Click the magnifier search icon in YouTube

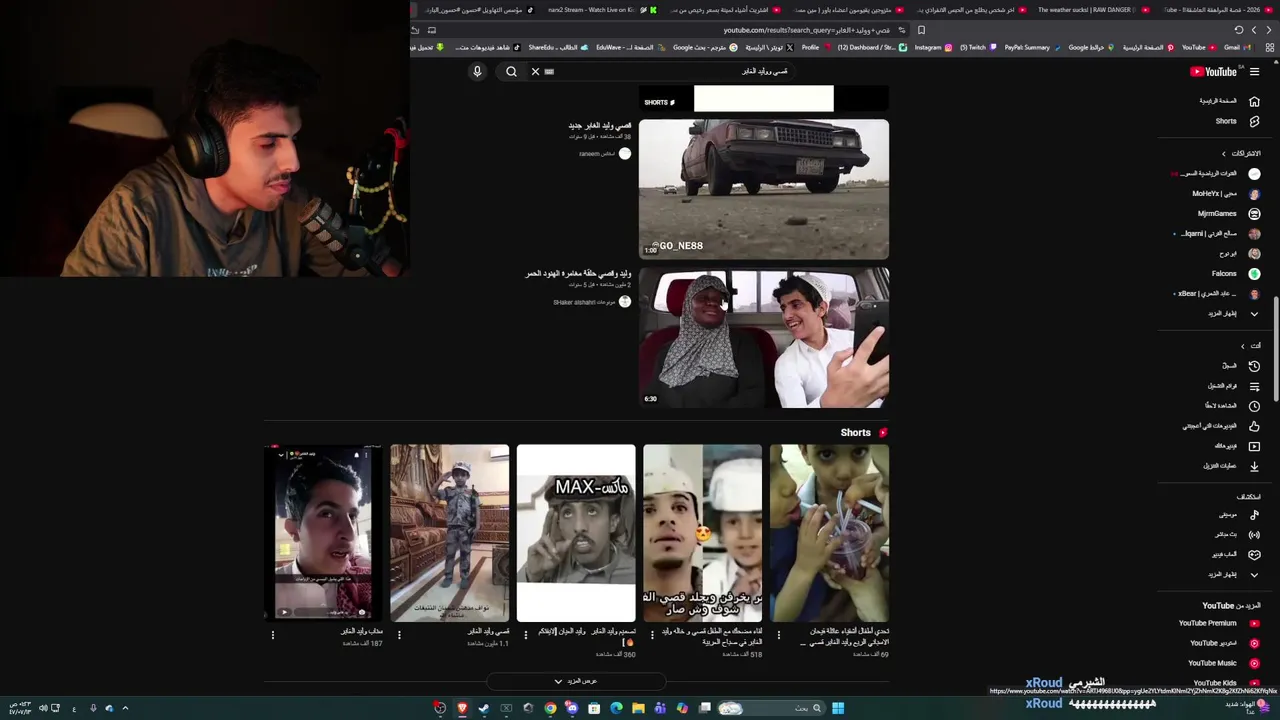511,71
